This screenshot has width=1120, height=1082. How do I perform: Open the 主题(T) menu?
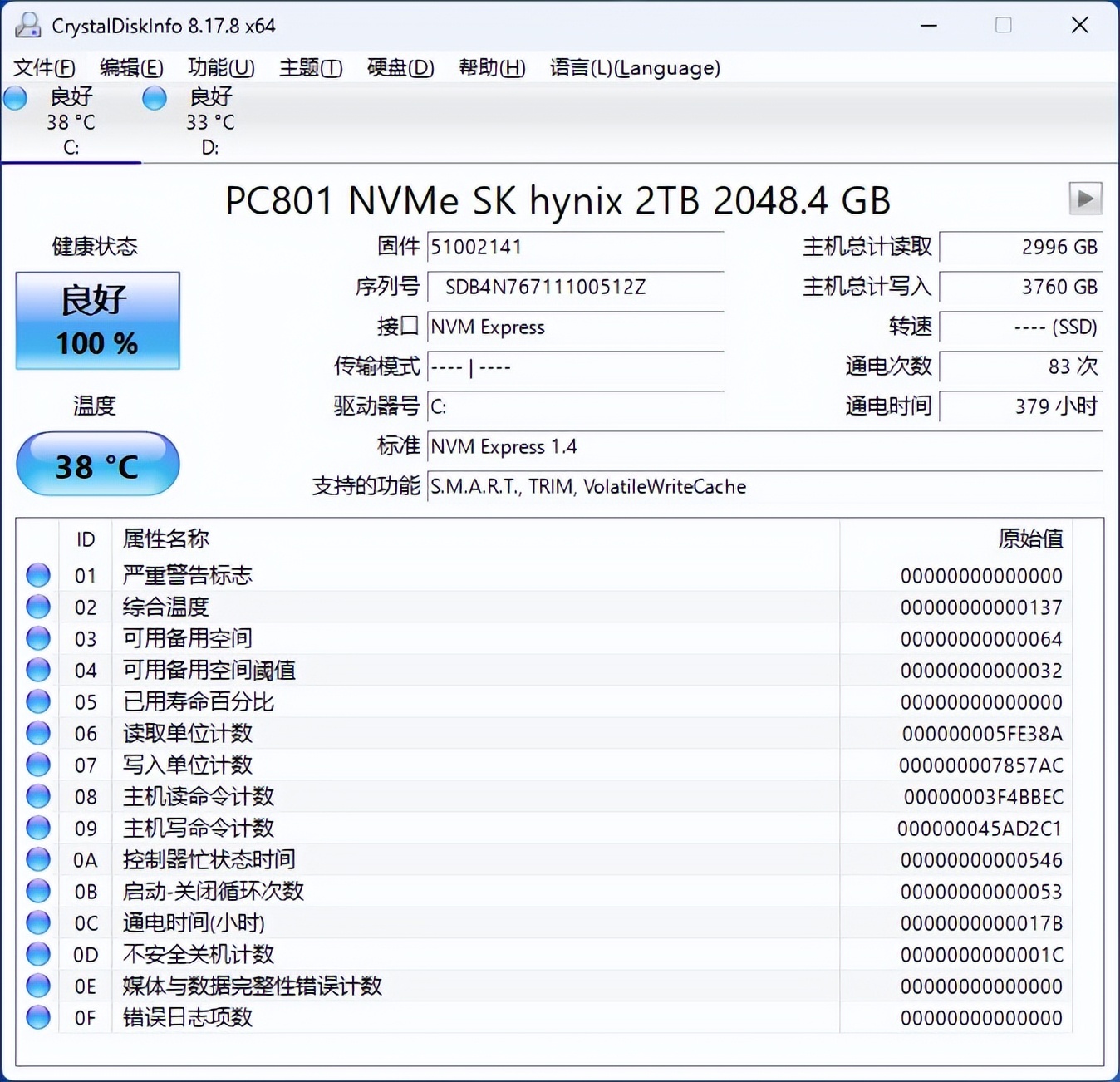pyautogui.click(x=311, y=68)
